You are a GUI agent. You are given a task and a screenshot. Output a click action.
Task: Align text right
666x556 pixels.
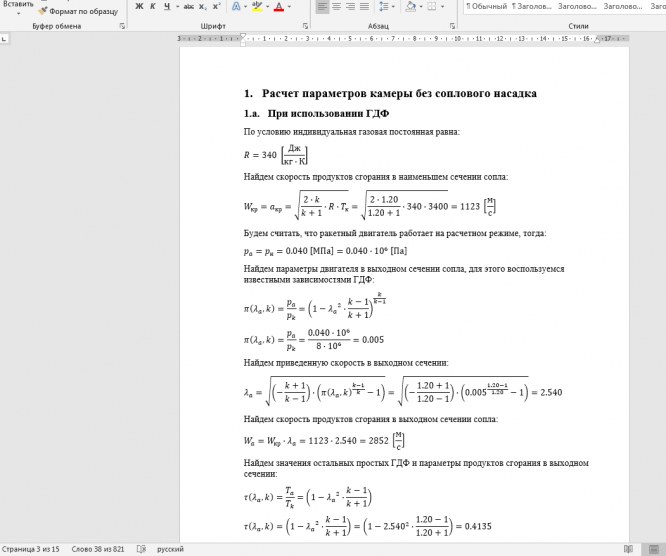click(350, 6)
